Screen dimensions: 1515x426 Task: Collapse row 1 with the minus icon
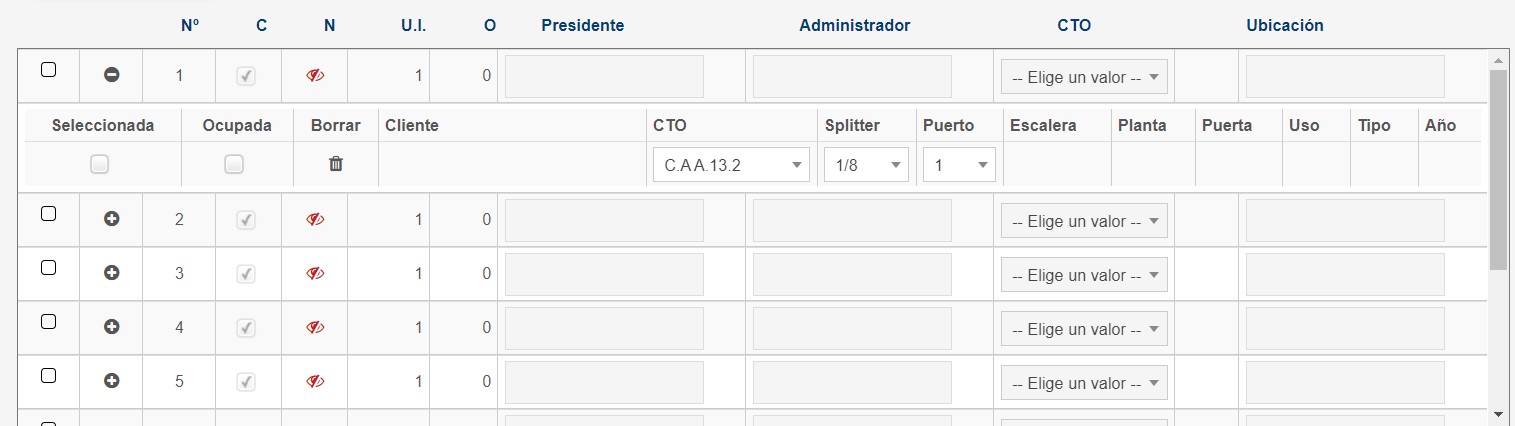click(112, 74)
